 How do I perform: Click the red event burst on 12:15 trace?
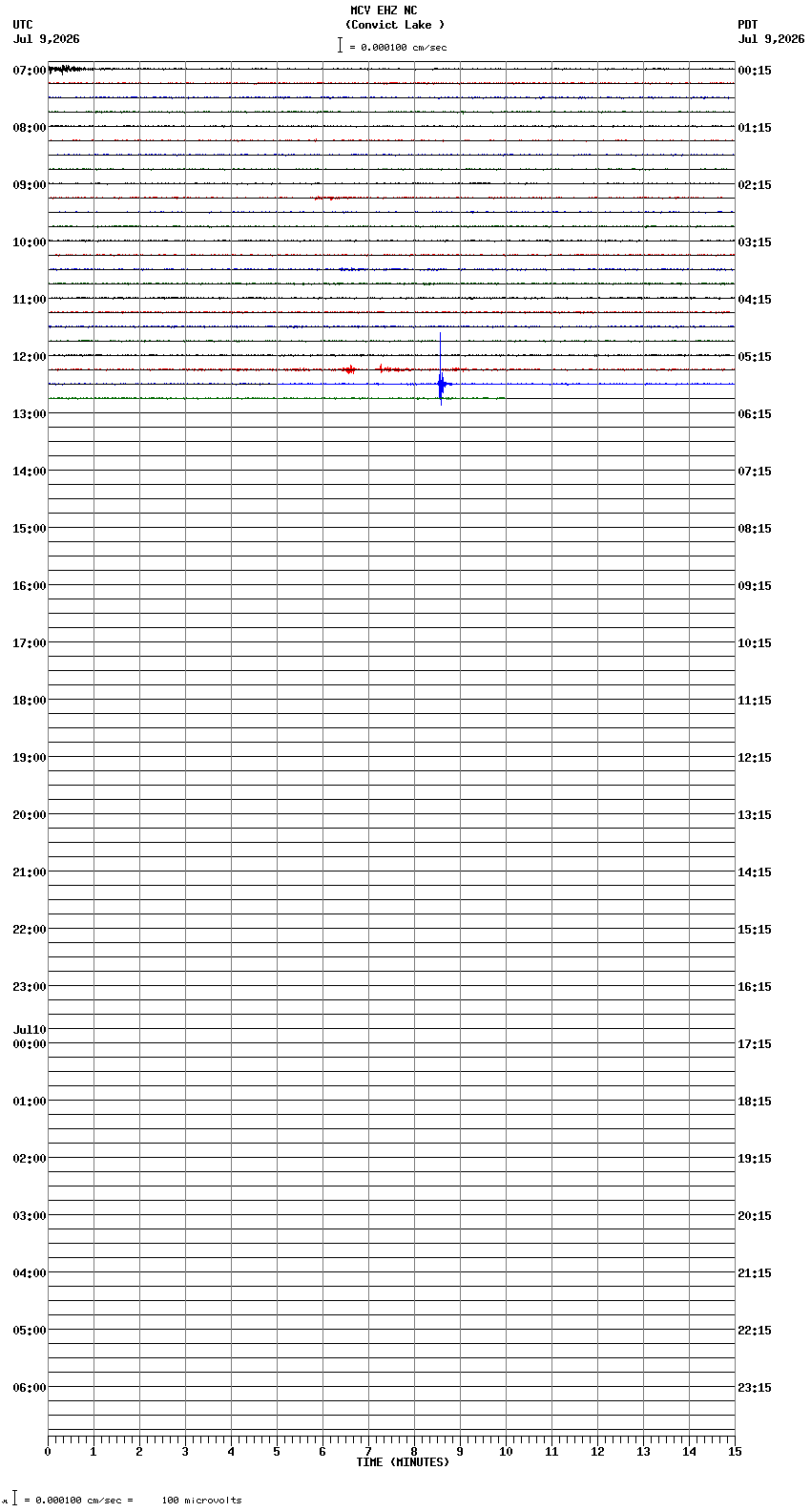[349, 369]
